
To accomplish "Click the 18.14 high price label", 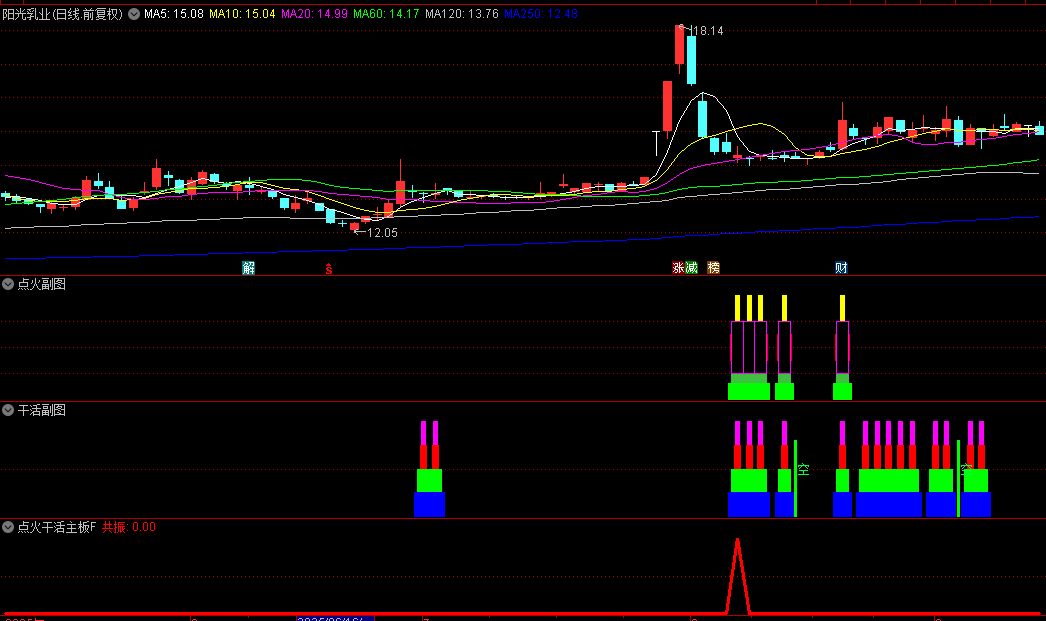I will 708,31.
